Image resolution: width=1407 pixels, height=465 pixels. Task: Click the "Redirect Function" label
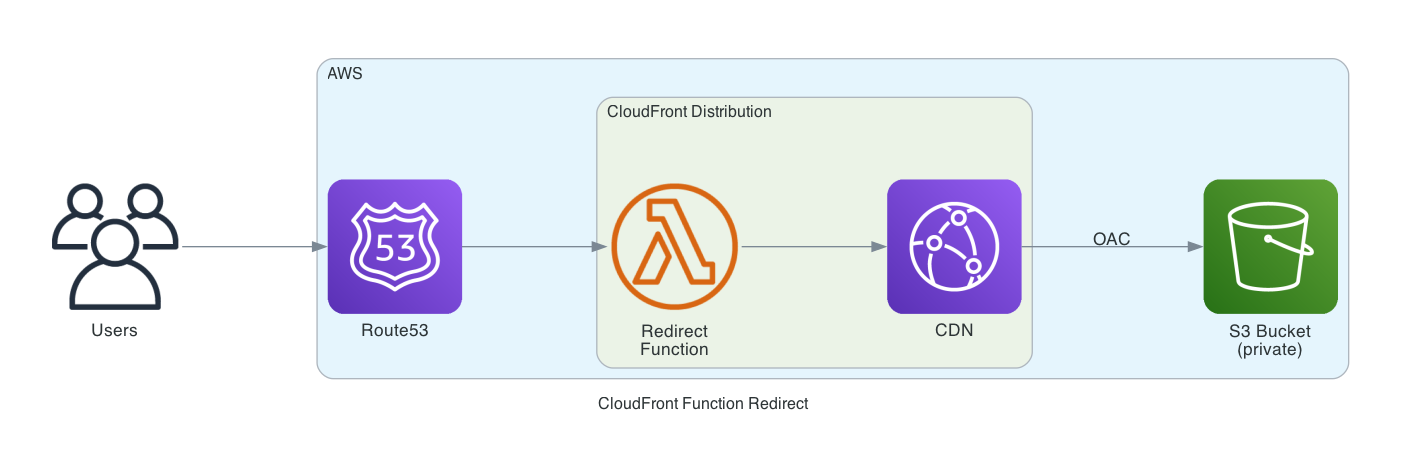(x=675, y=340)
